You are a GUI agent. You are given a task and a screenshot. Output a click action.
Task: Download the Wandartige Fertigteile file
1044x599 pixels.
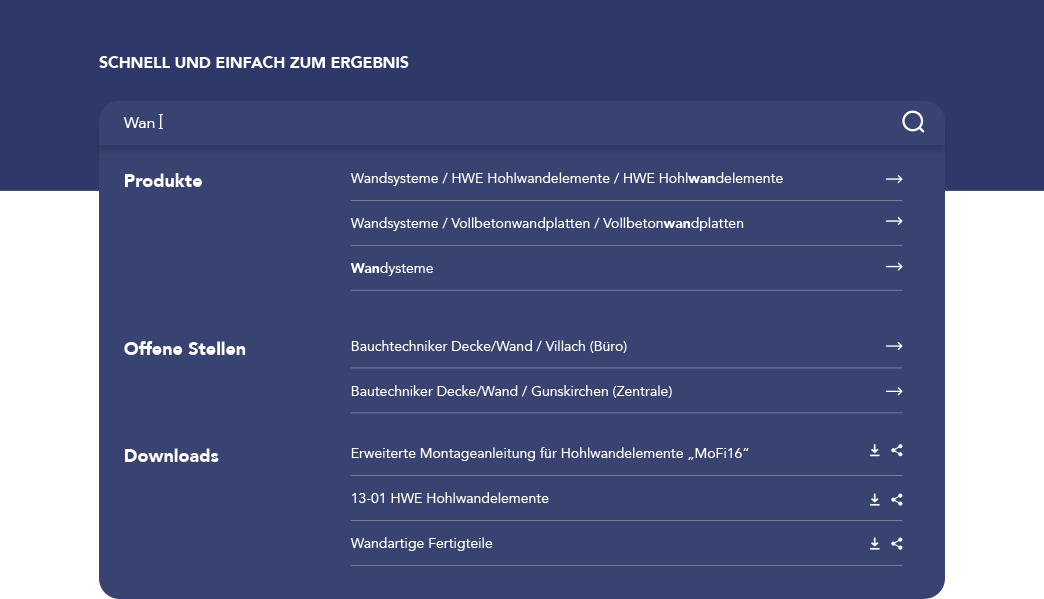tap(874, 543)
